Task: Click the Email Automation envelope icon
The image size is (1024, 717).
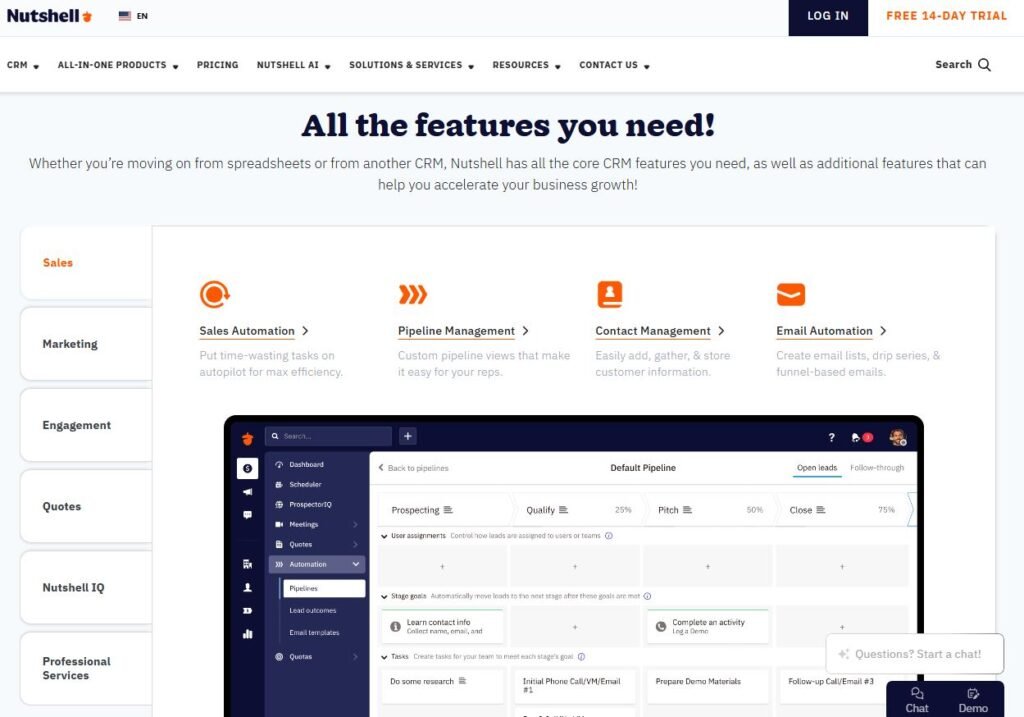Action: pyautogui.click(x=790, y=294)
